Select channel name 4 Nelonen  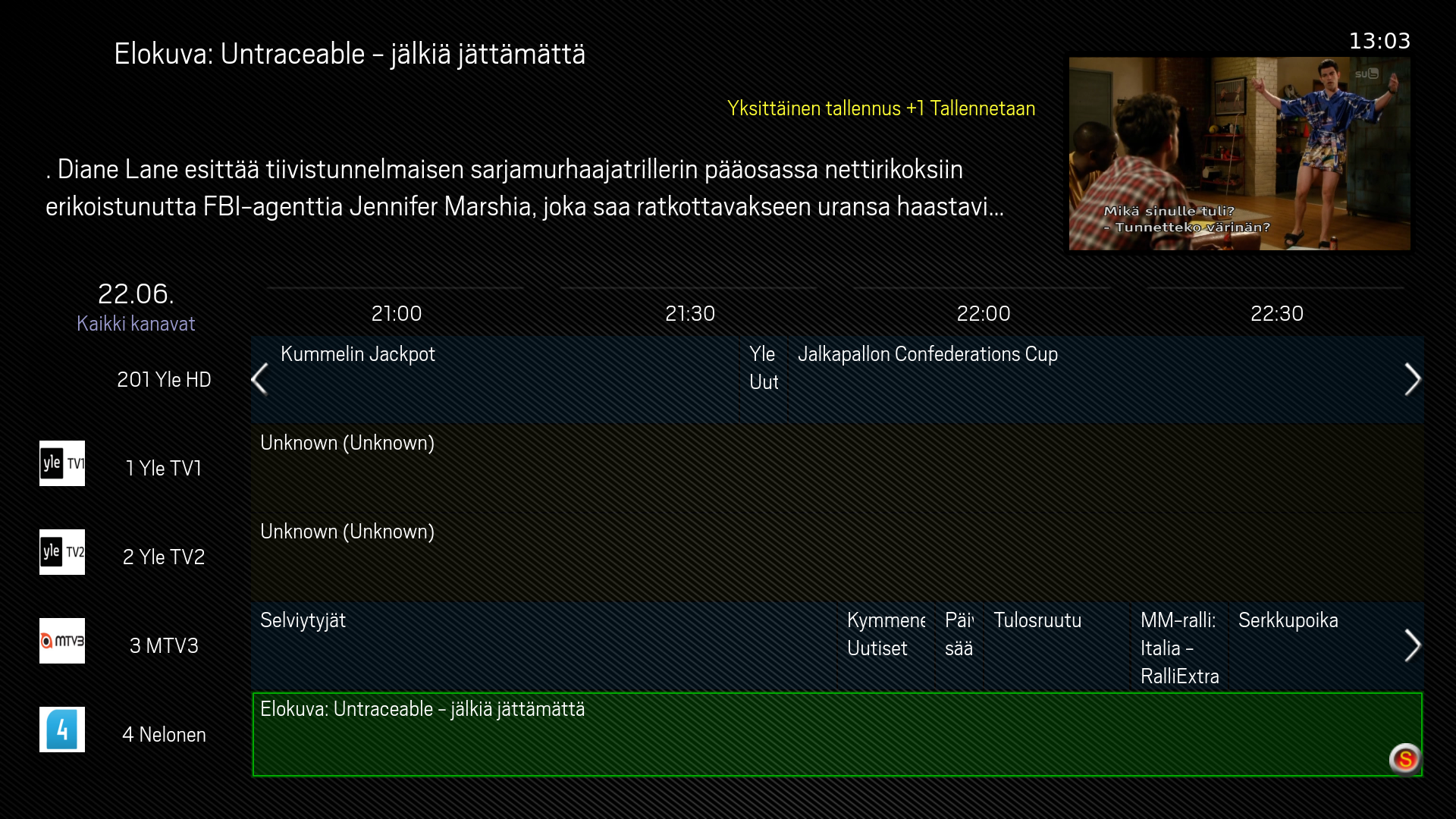(164, 735)
